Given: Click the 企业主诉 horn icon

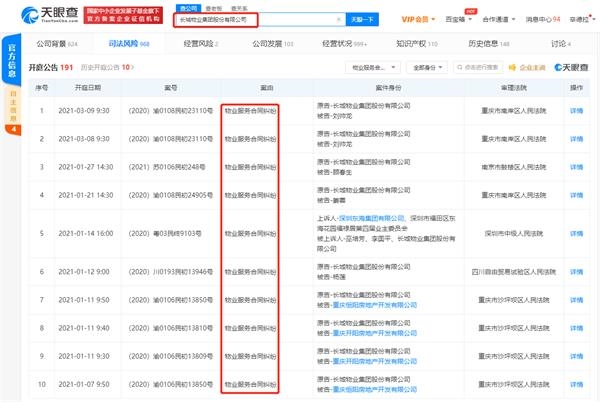Looking at the screenshot, I should click(512, 68).
